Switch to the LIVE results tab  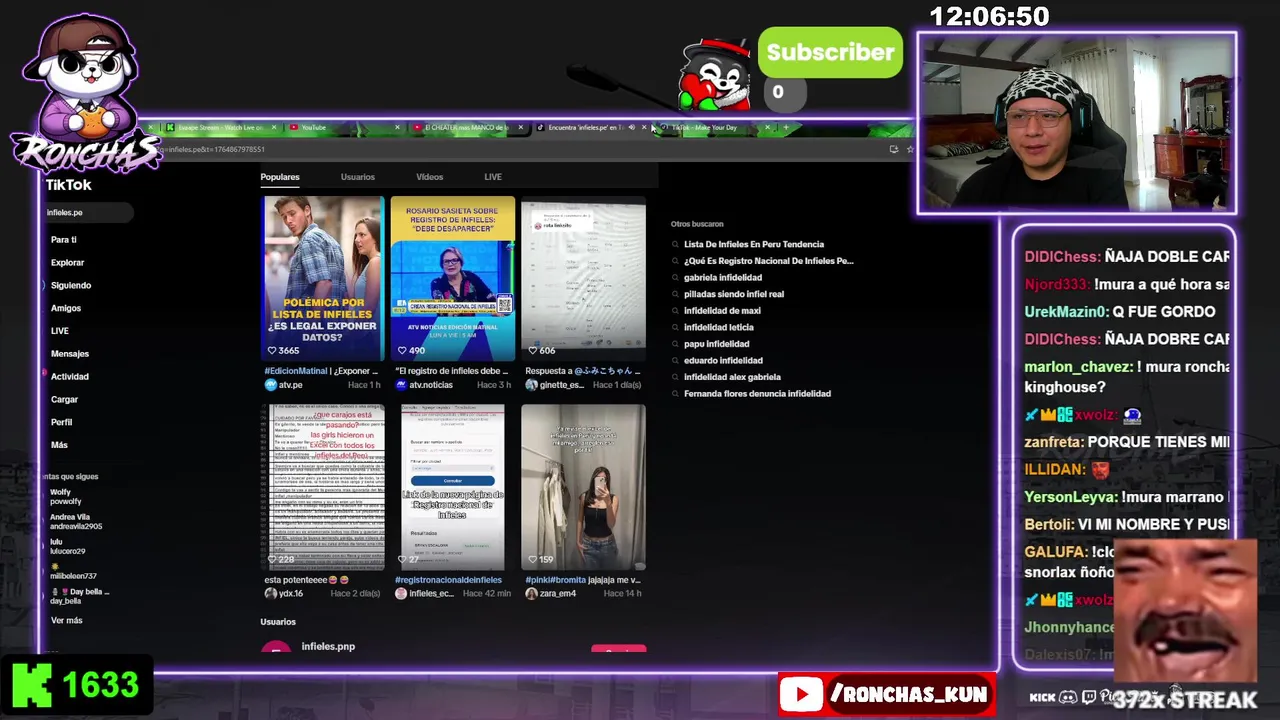point(493,177)
